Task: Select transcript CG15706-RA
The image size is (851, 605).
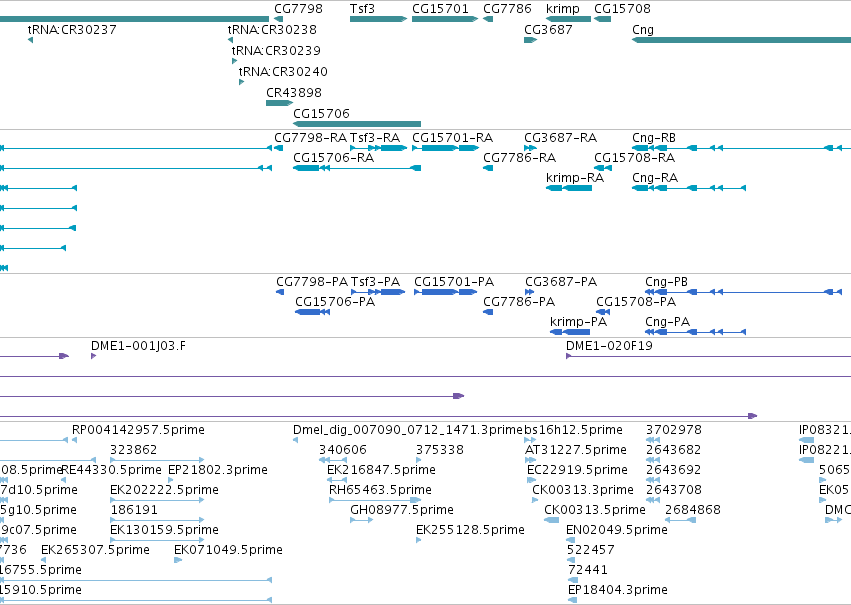Action: [333, 158]
